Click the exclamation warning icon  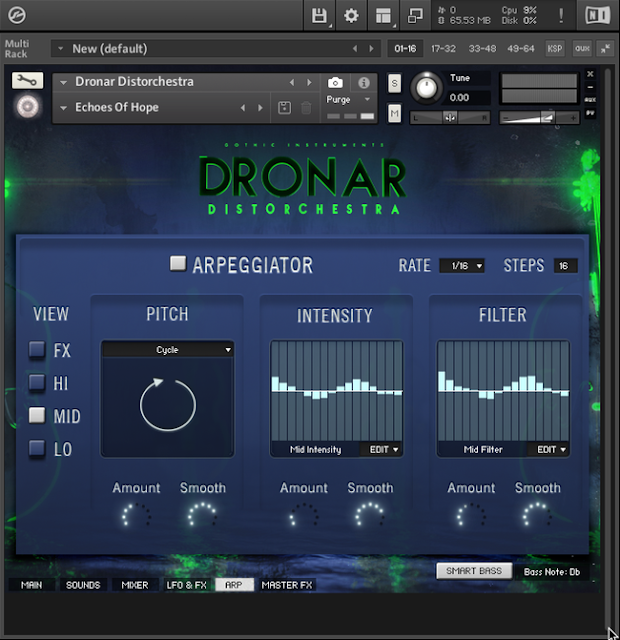point(561,16)
